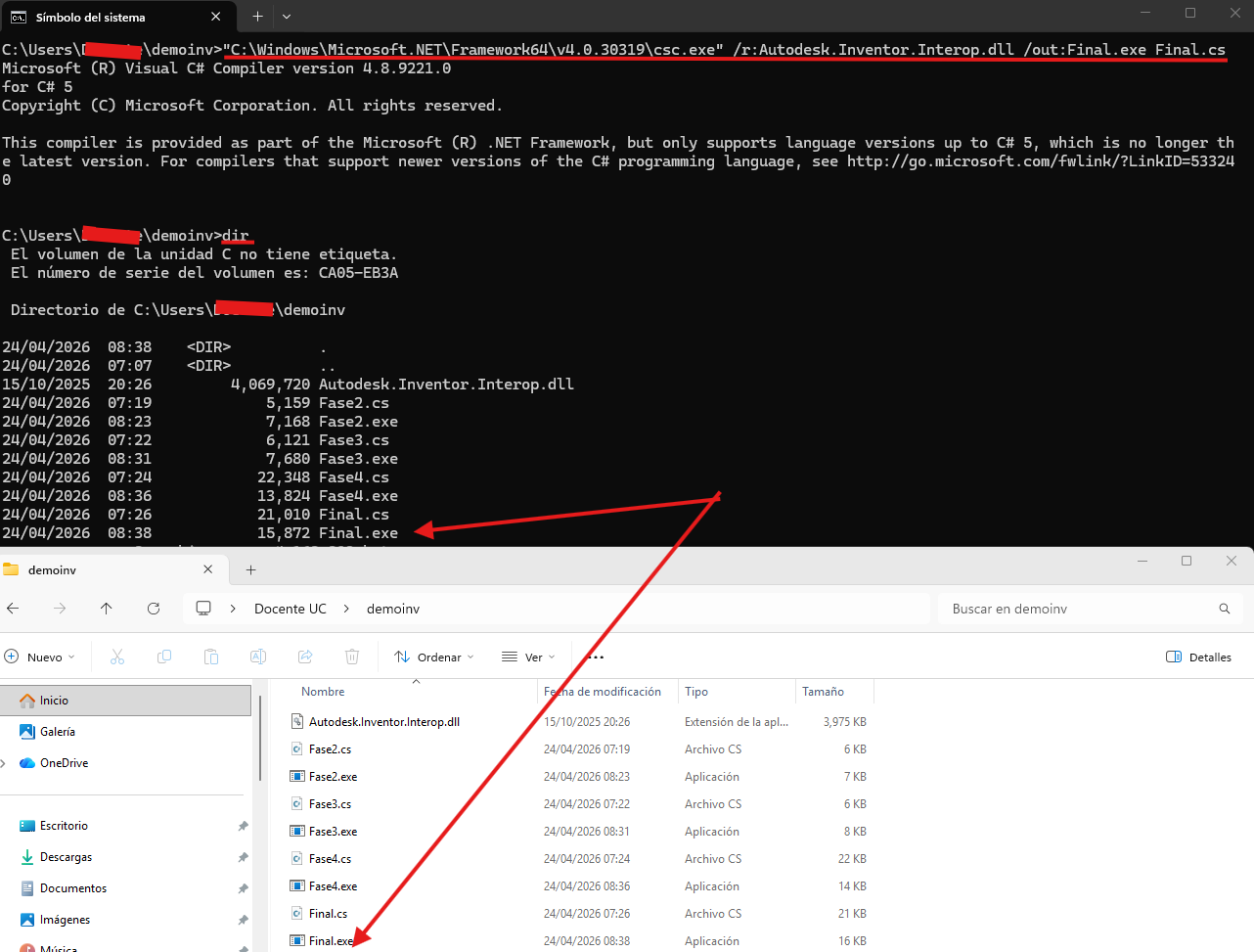
Task: Click the Share icon in Explorer toolbar
Action: coord(305,657)
